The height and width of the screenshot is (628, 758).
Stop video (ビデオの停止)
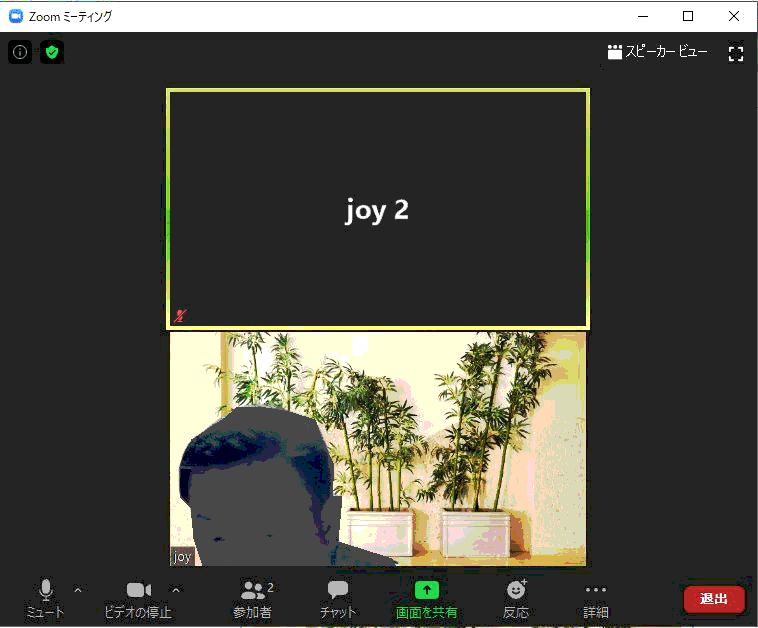pyautogui.click(x=138, y=598)
